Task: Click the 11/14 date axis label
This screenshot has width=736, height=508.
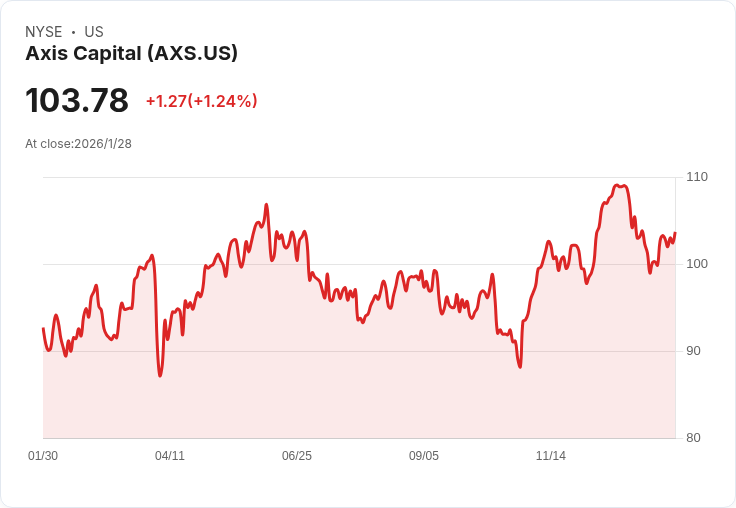Action: pyautogui.click(x=551, y=456)
